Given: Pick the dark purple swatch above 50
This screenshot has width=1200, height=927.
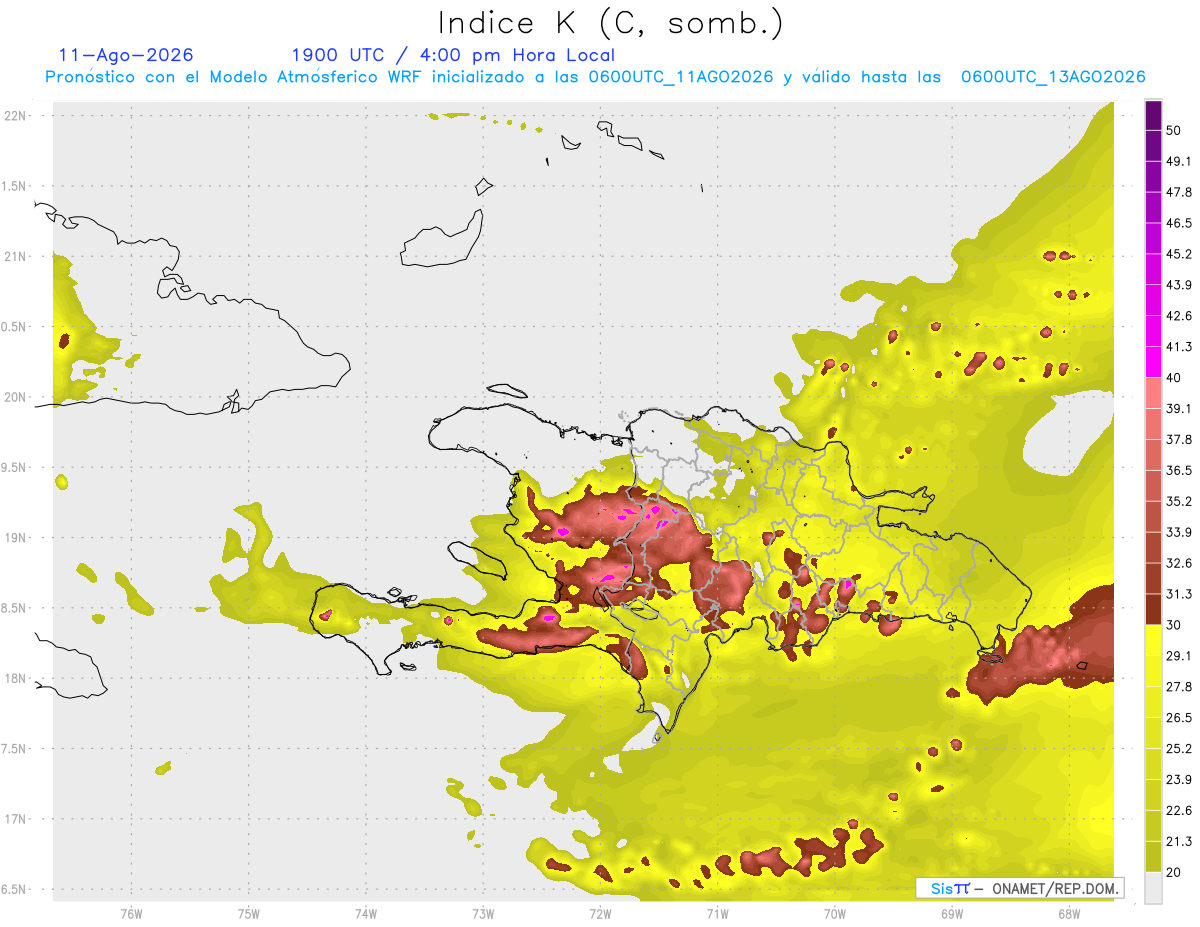Looking at the screenshot, I should click(1153, 115).
